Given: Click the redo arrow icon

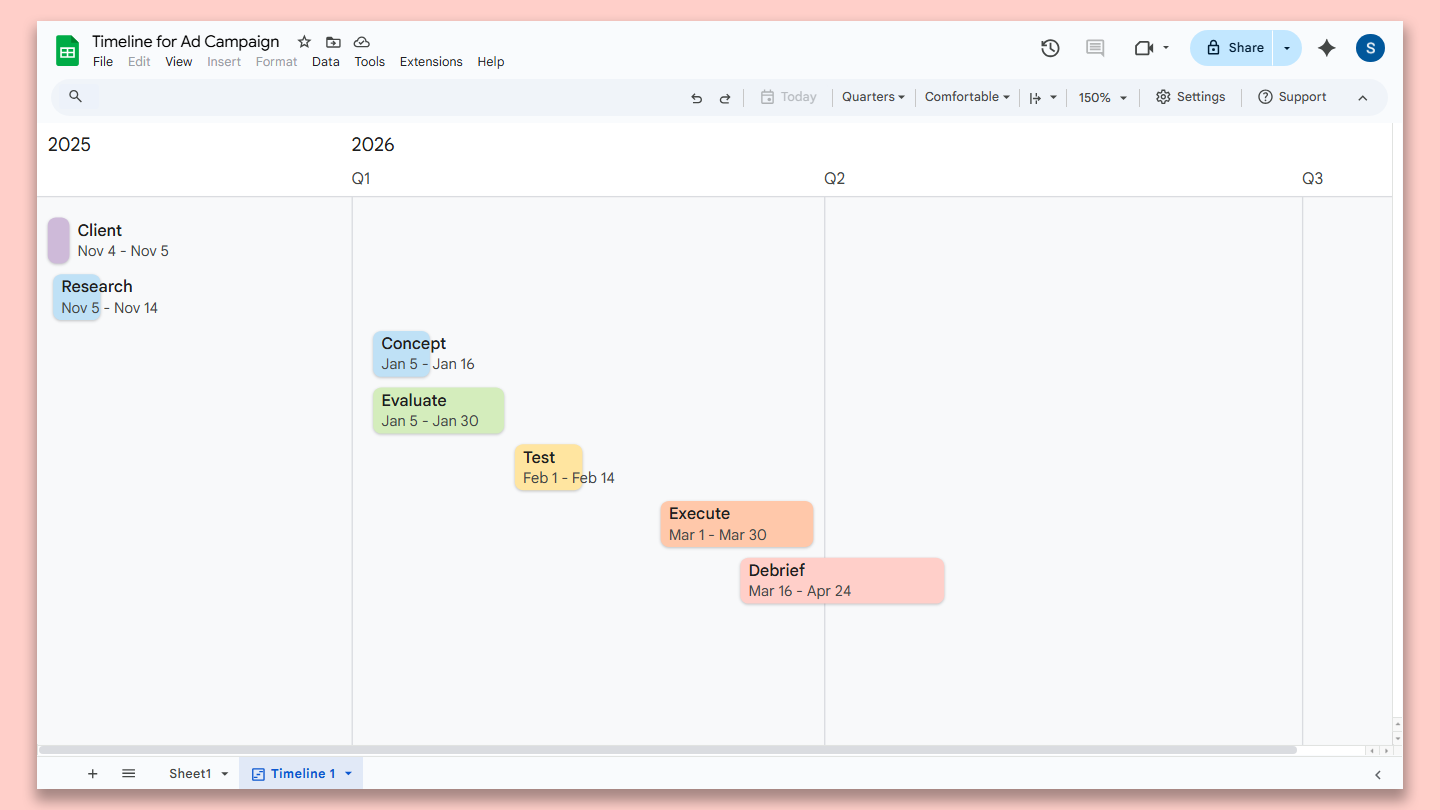Looking at the screenshot, I should (x=725, y=98).
